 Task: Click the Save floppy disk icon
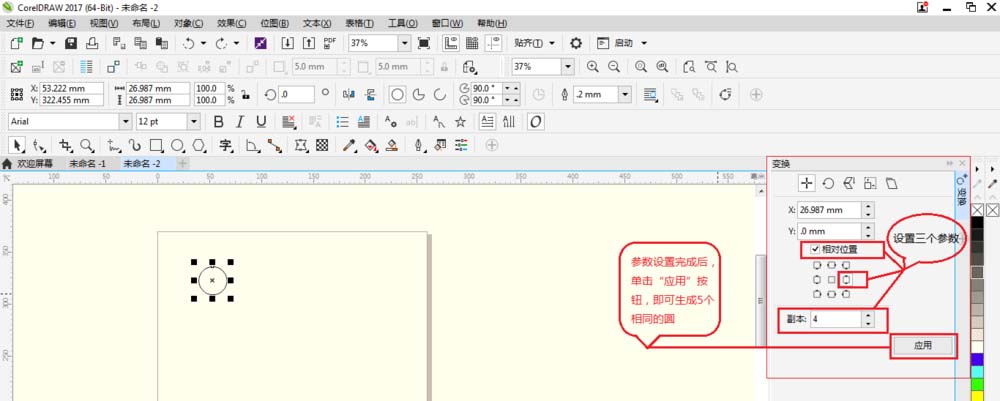point(71,43)
